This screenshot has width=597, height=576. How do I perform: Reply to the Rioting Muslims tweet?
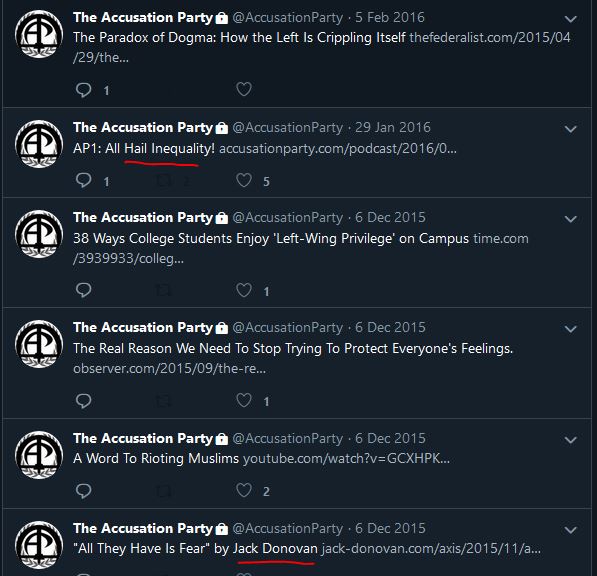tap(83, 491)
